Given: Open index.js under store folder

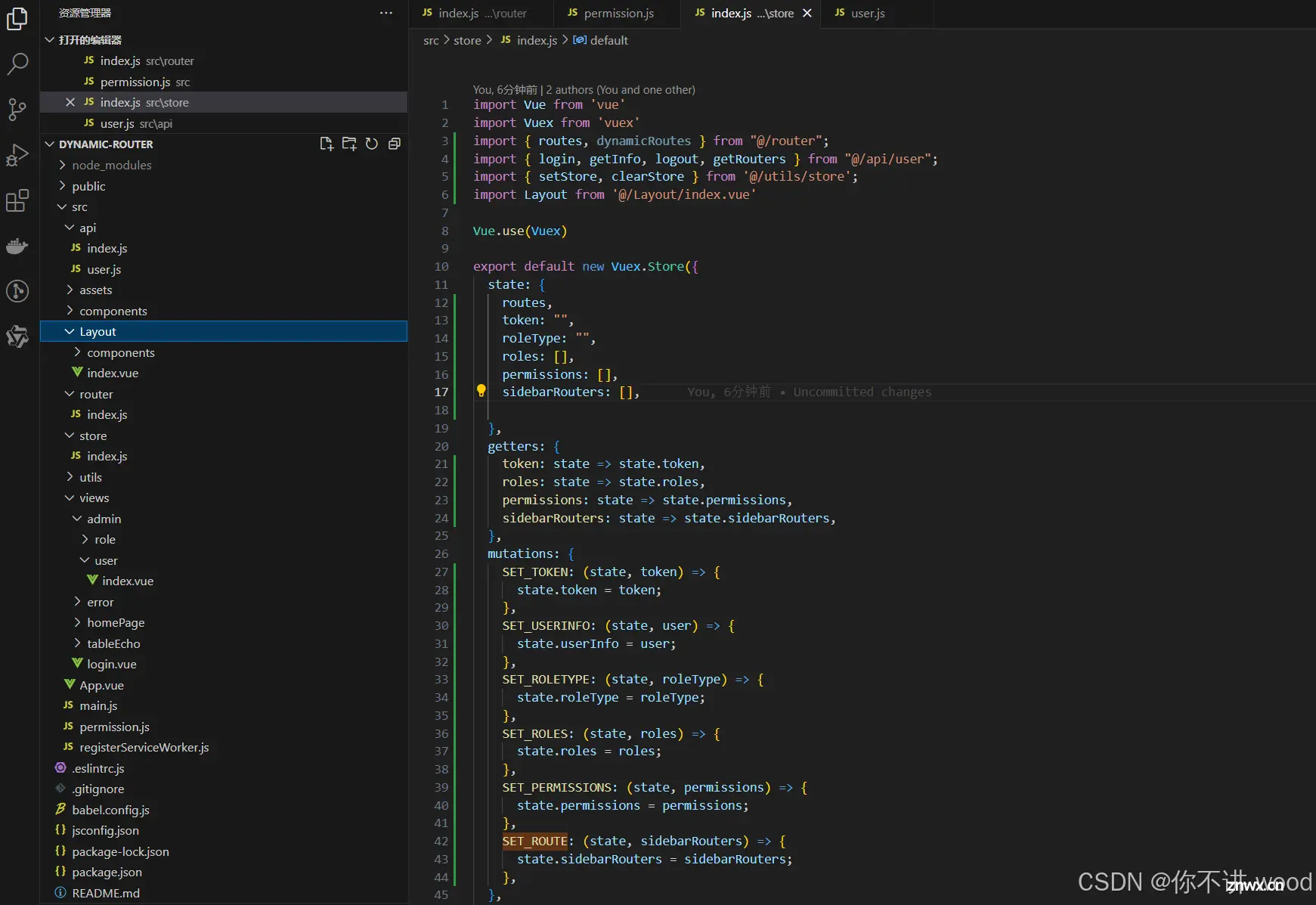Looking at the screenshot, I should click(224, 456).
